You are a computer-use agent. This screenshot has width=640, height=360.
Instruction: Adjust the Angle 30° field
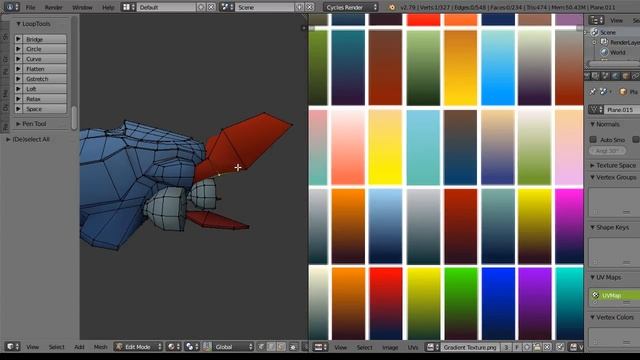[608, 151]
